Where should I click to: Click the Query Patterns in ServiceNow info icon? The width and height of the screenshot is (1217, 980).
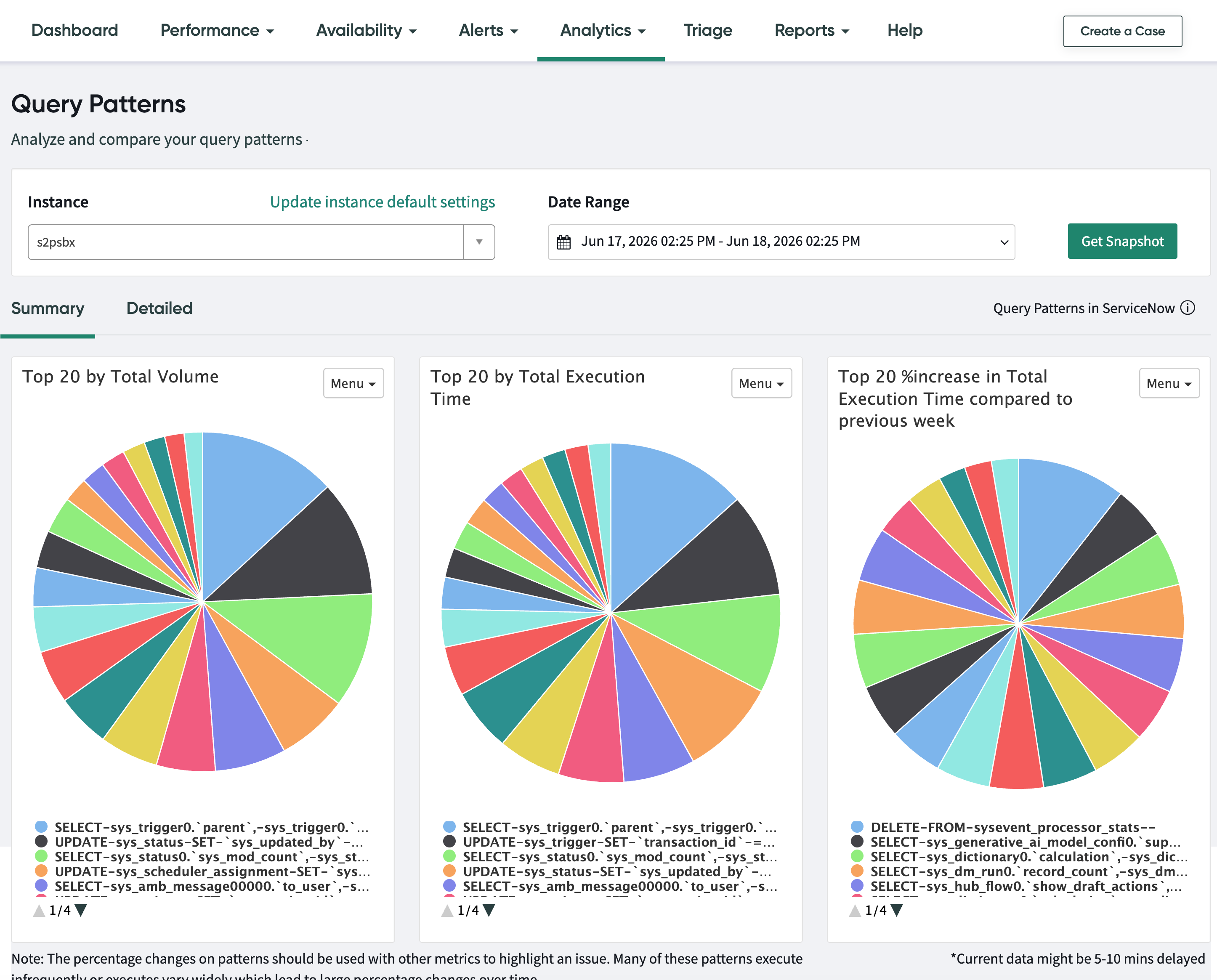1188,308
